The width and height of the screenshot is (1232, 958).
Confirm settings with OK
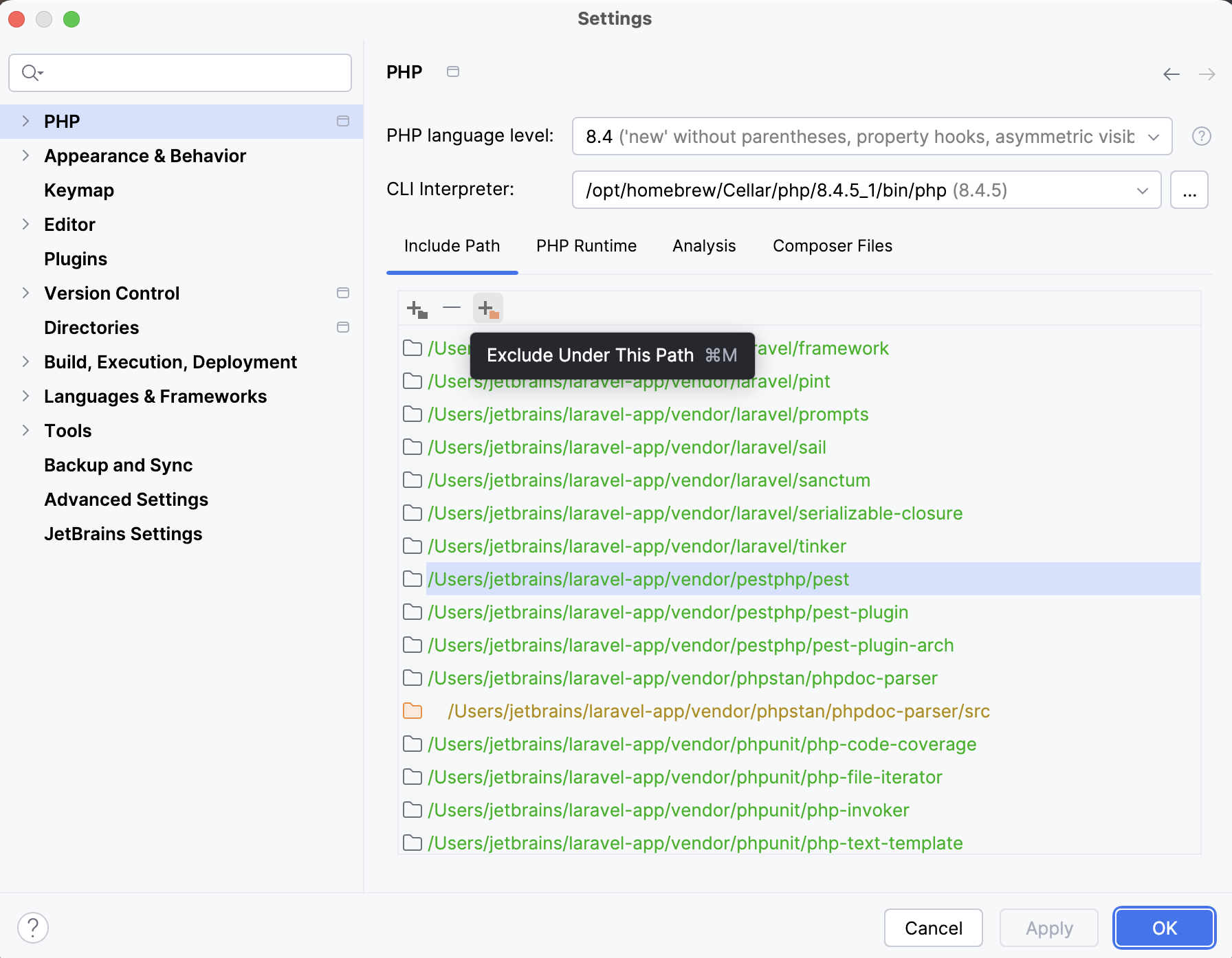coord(1163,928)
